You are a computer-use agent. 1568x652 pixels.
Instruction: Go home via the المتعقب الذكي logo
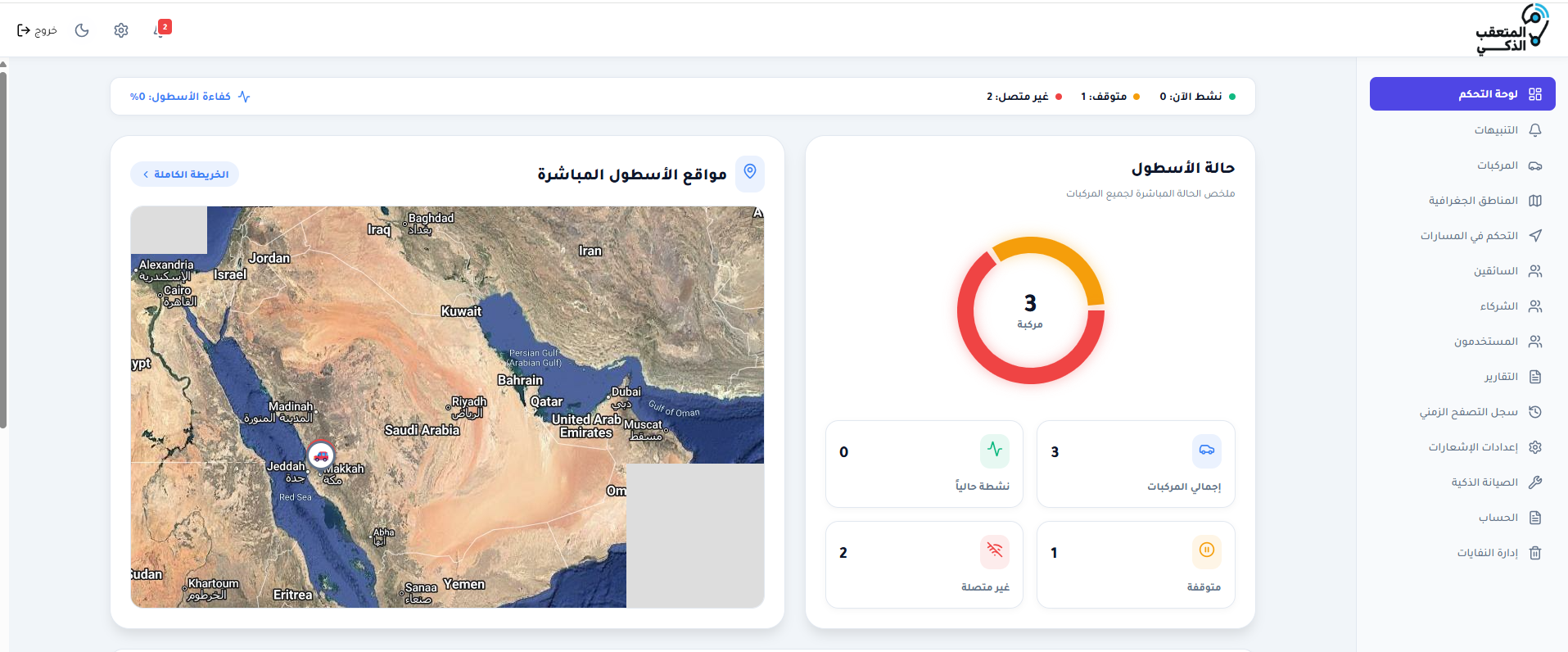click(x=1512, y=29)
